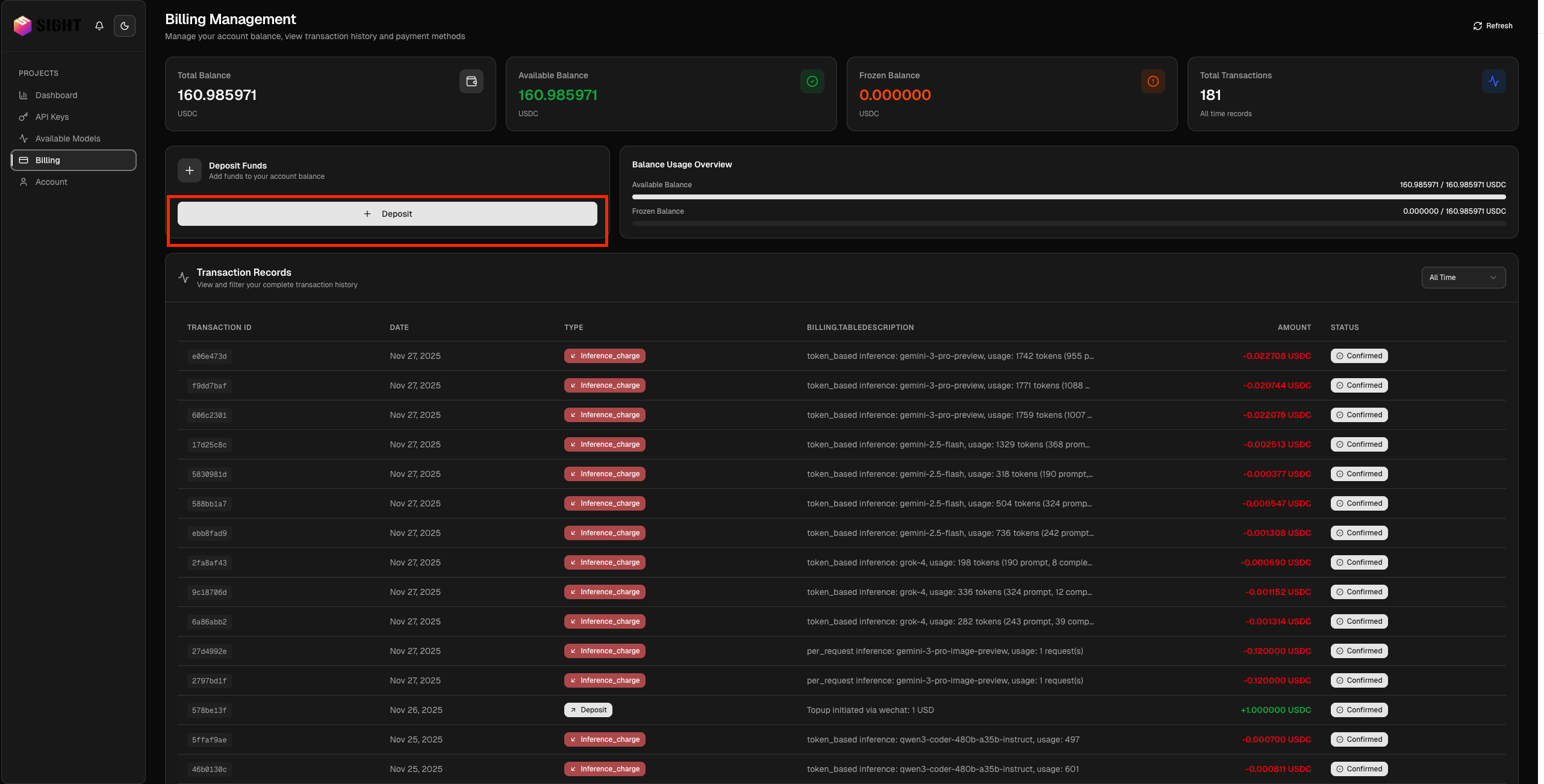Screen dimensions: 1544x784
Task: Click transaction ID e06e473d
Action: pos(210,356)
